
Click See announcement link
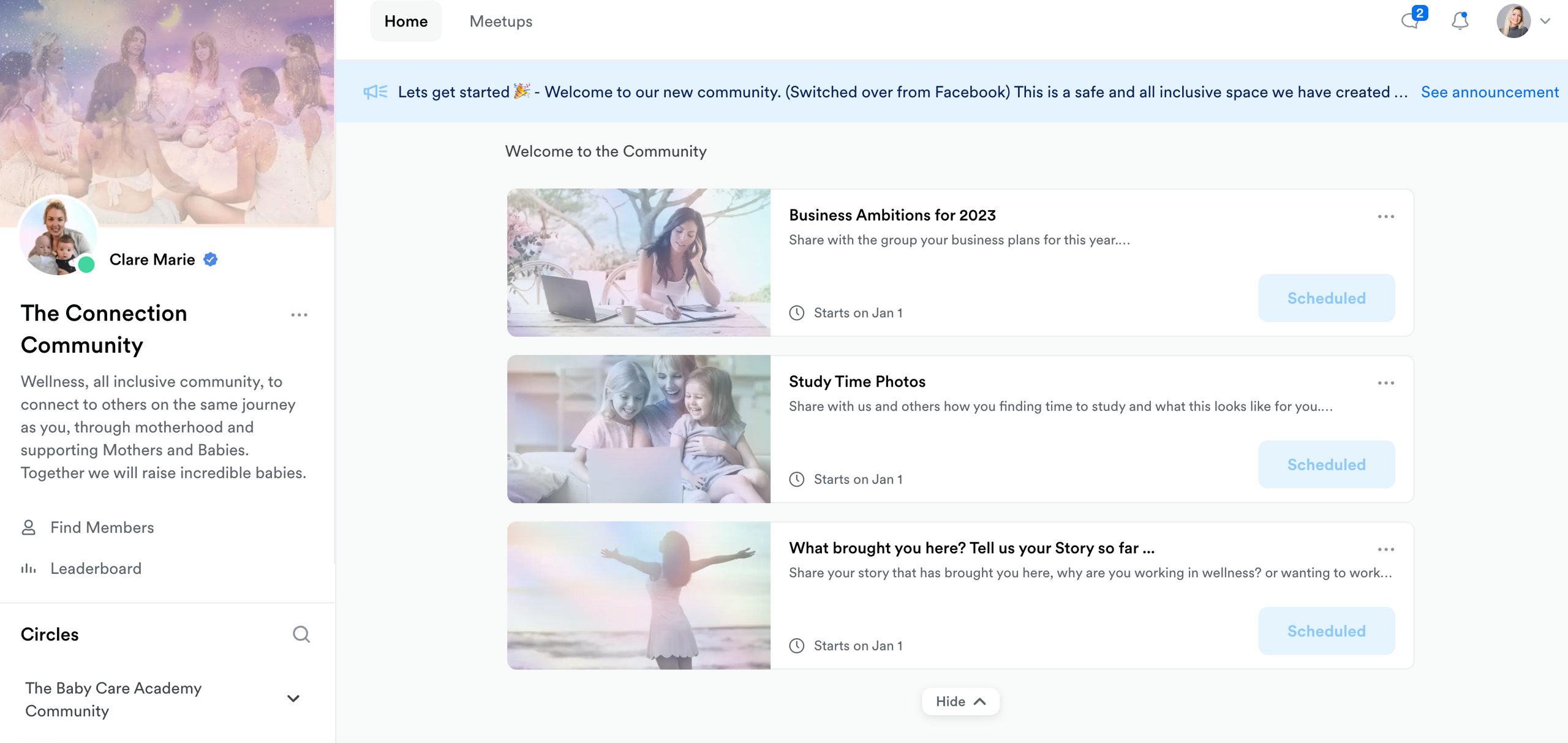1489,92
